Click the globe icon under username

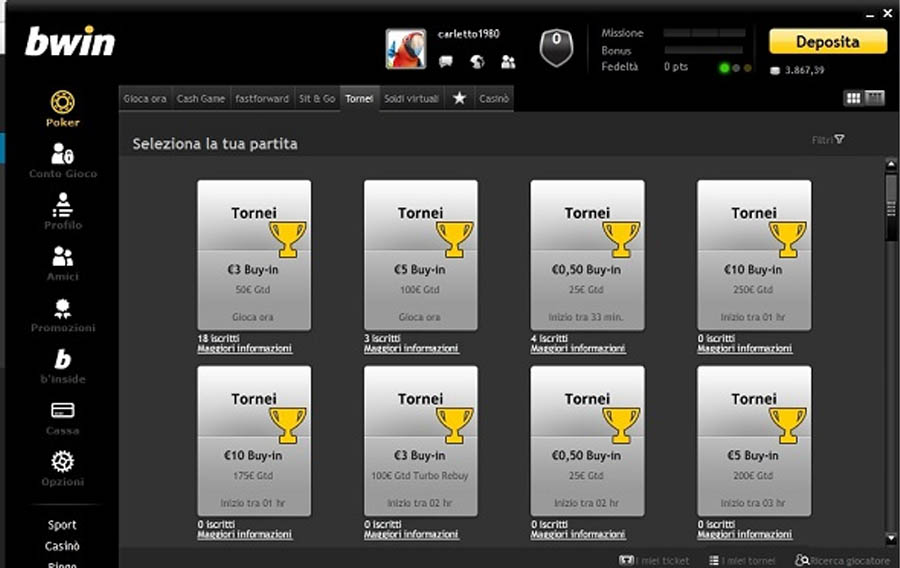point(477,61)
